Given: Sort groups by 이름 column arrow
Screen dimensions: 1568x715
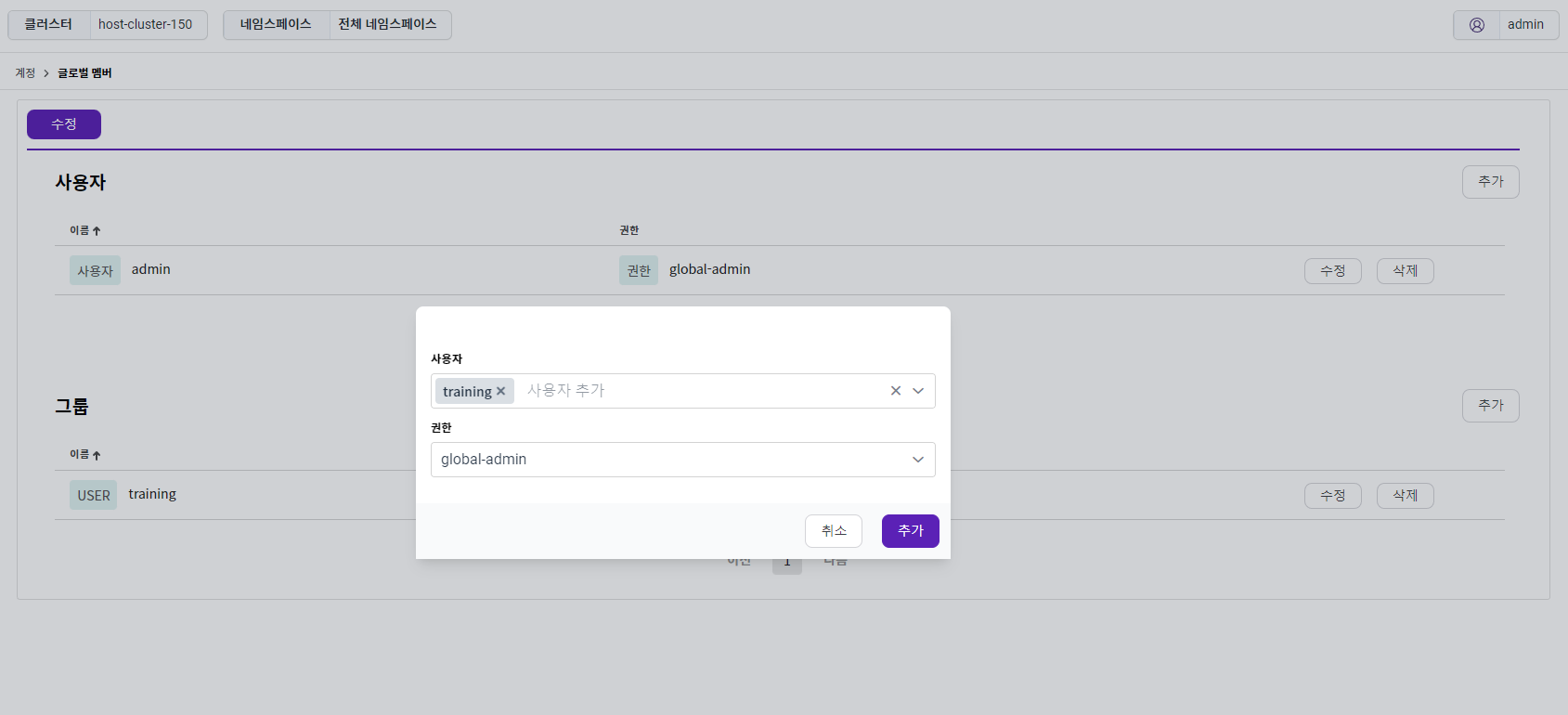Looking at the screenshot, I should tap(97, 455).
